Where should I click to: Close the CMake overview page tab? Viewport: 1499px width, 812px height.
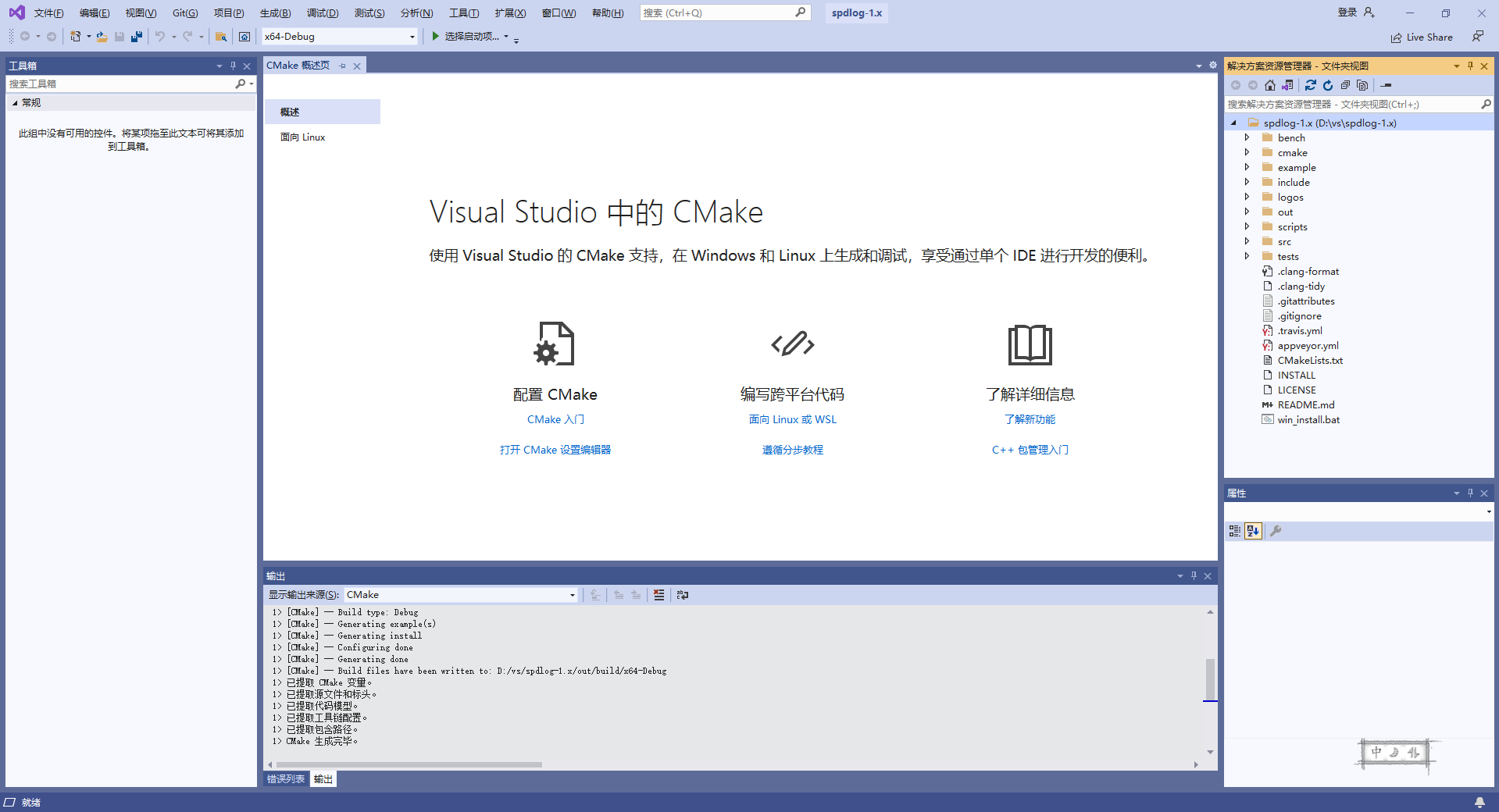click(357, 66)
